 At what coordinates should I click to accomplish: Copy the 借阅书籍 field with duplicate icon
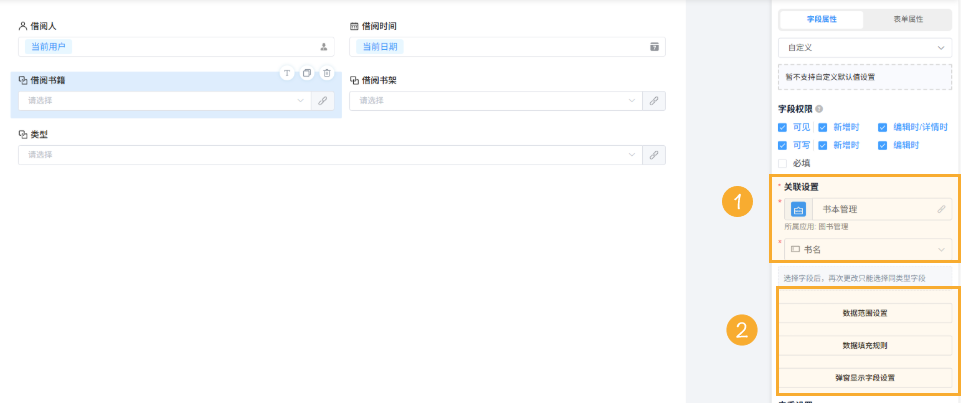pyautogui.click(x=307, y=73)
